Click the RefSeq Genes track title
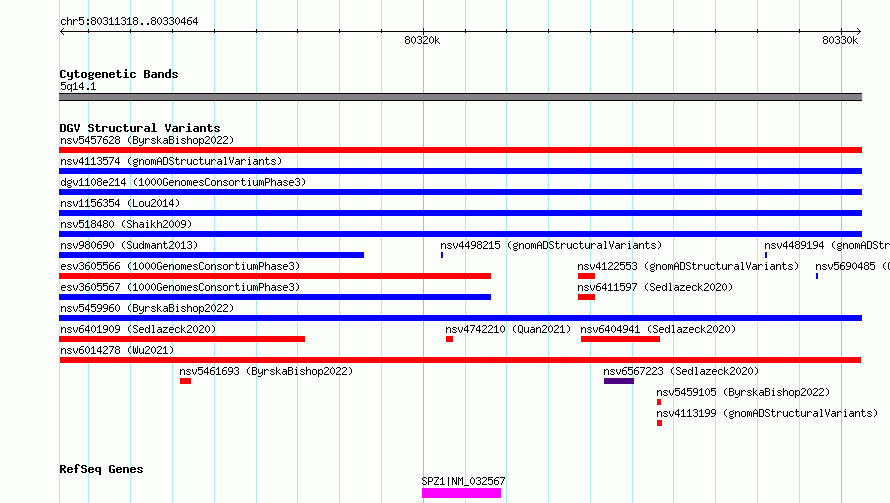Screen dimensions: 890x503 pyautogui.click(x=101, y=469)
